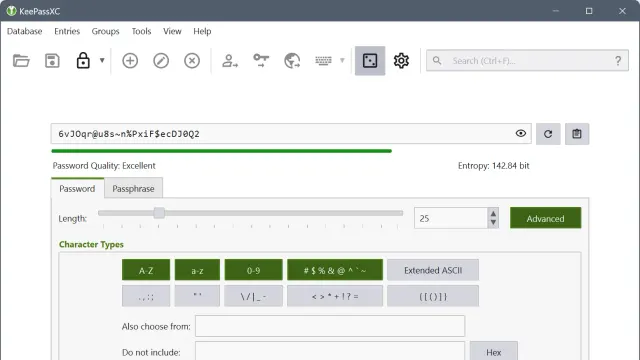
Task: Focus the Search (Ctrl+F) field
Action: (527, 61)
